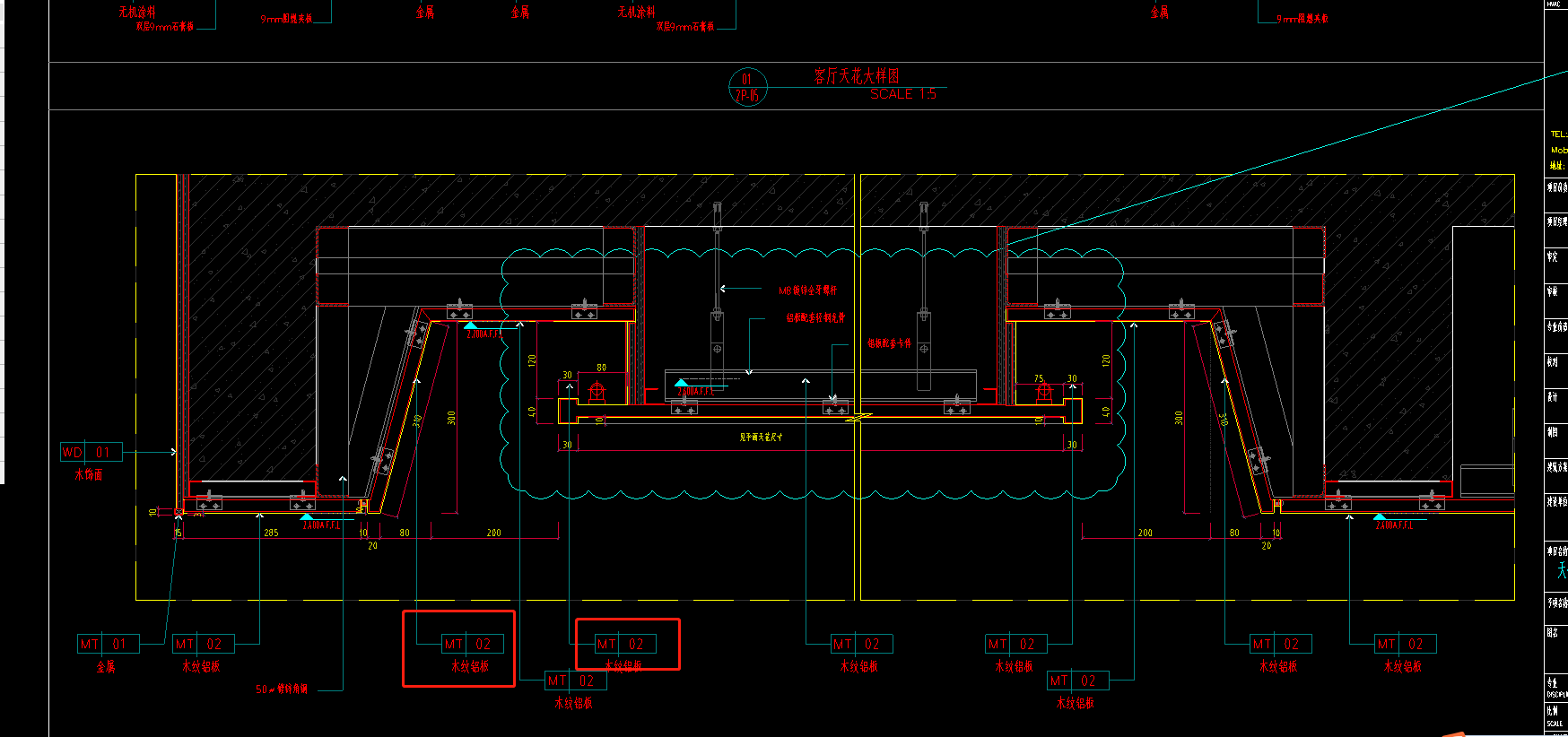Select the M8 镀锌全牙螺杆 annotation
This screenshot has height=737, width=1568.
pos(808,290)
